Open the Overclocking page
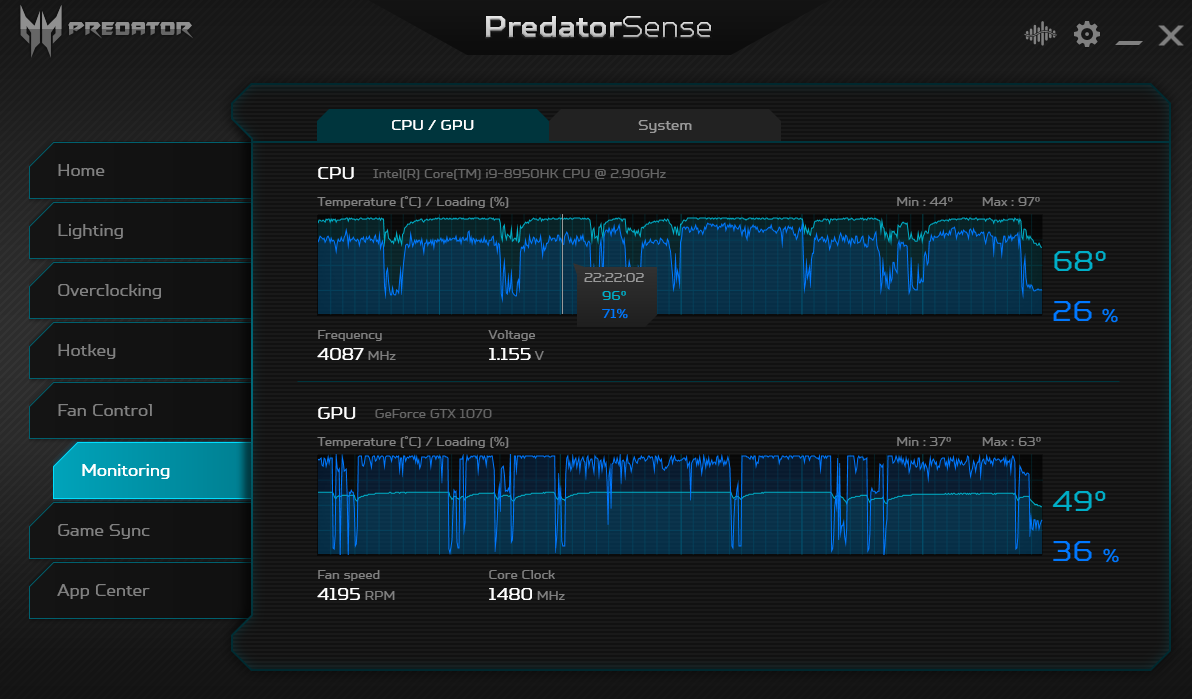1192x699 pixels. point(141,291)
